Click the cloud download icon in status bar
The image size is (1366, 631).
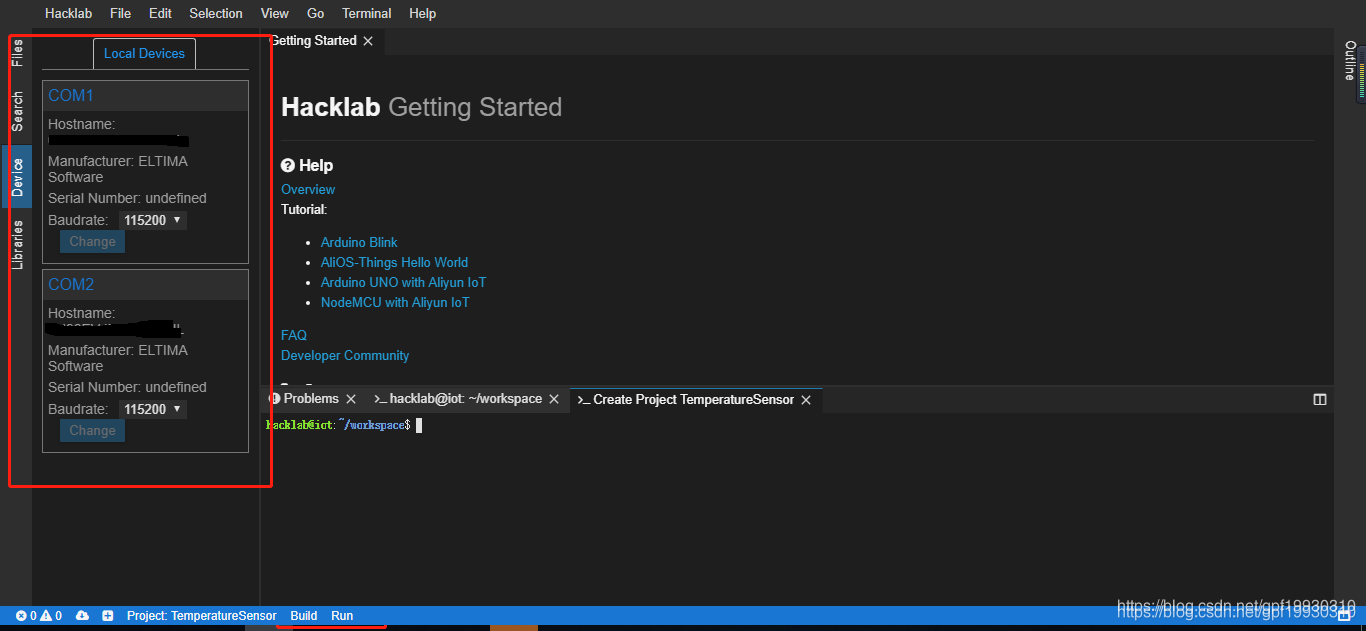[82, 616]
